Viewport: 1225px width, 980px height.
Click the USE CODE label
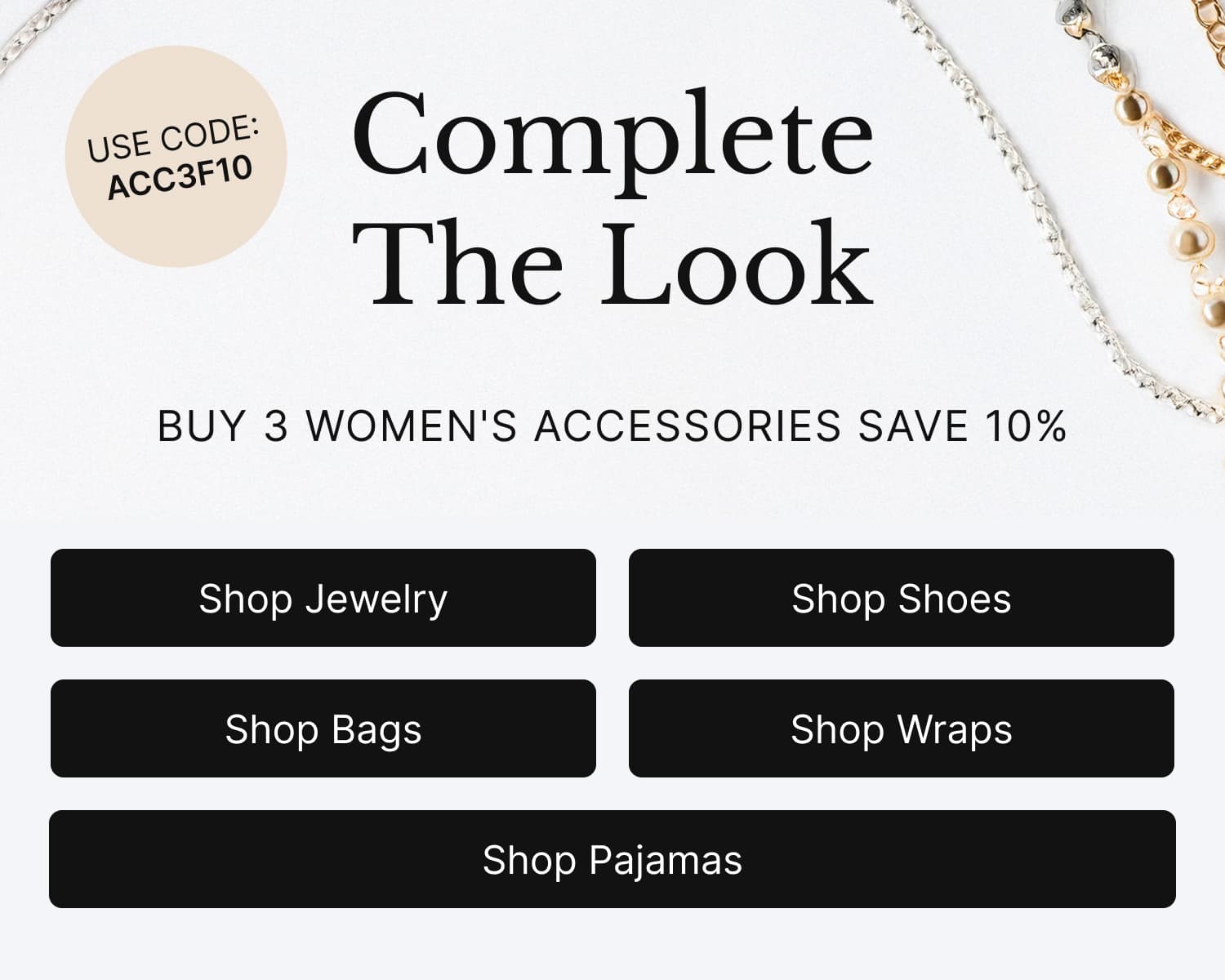coord(173,139)
